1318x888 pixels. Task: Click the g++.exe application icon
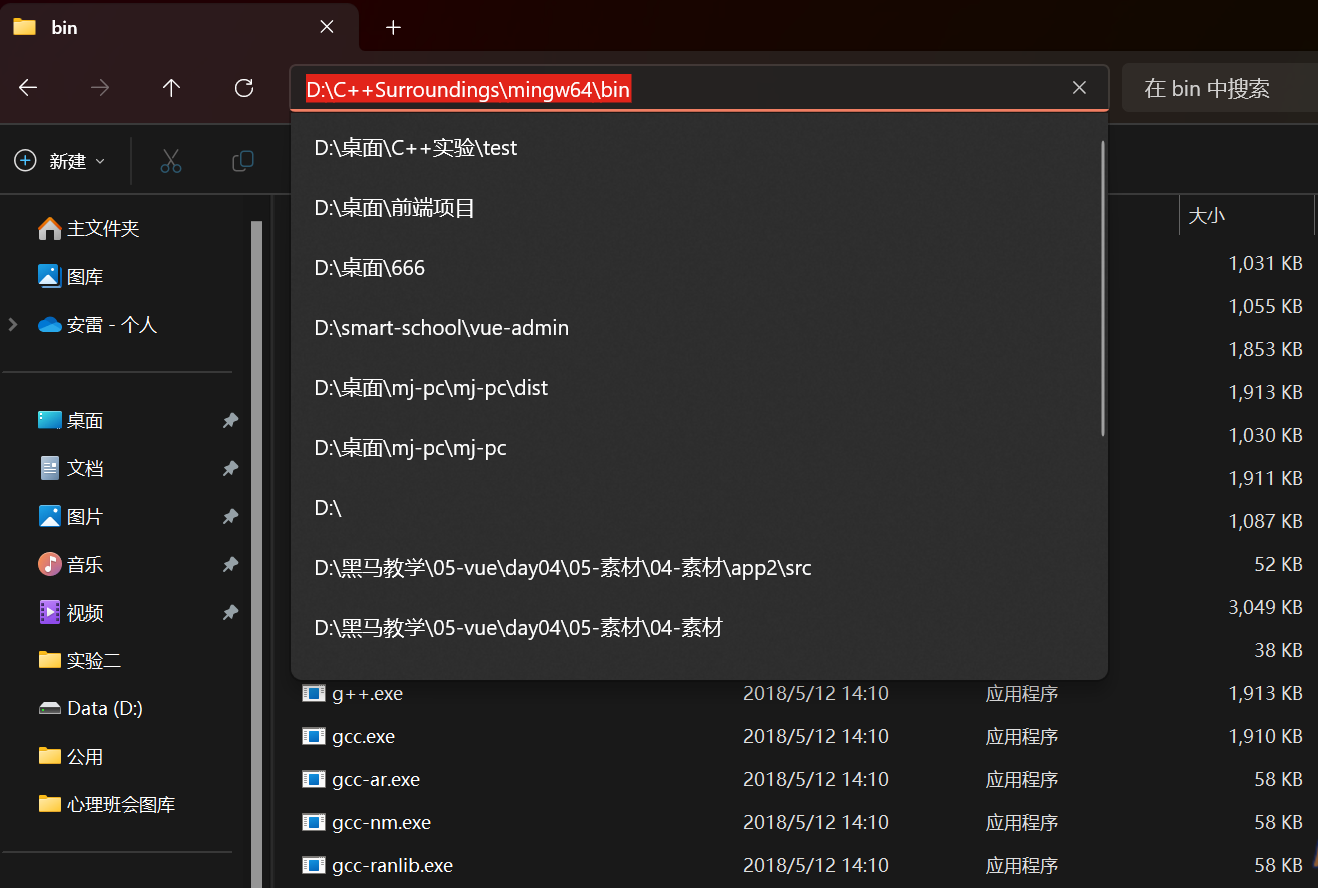(x=314, y=693)
